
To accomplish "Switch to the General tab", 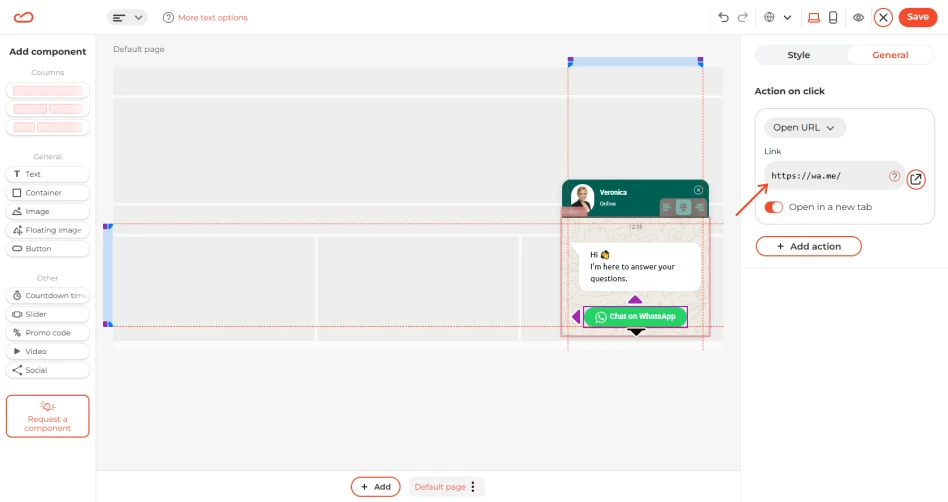I will [890, 55].
